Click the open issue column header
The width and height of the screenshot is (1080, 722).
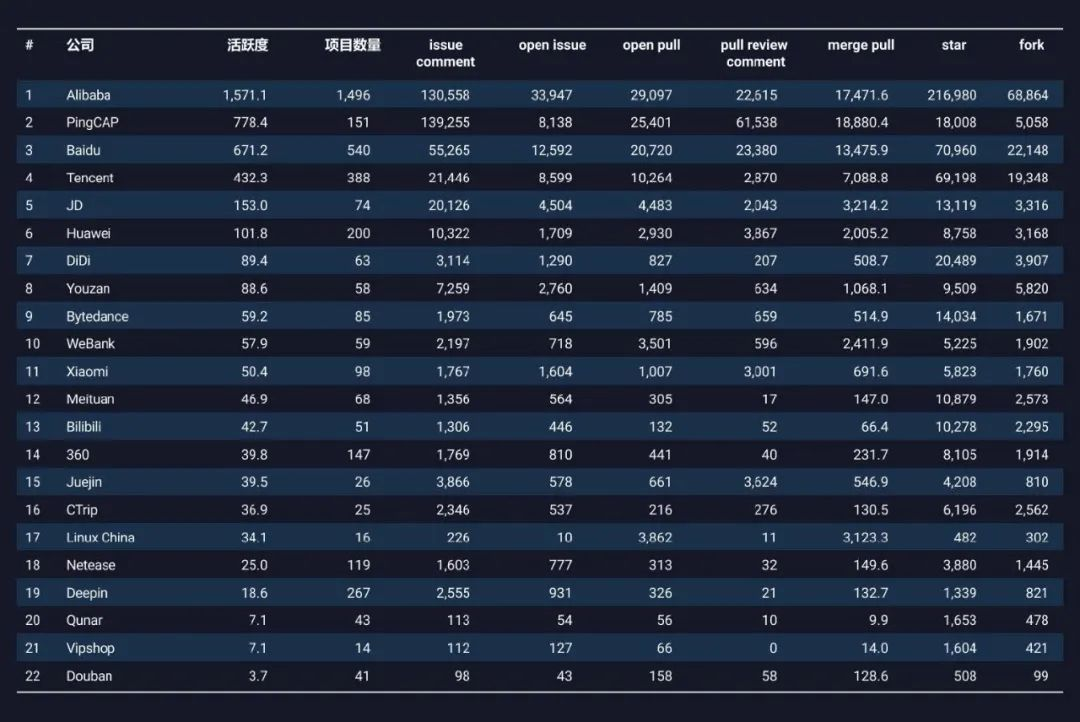[552, 45]
